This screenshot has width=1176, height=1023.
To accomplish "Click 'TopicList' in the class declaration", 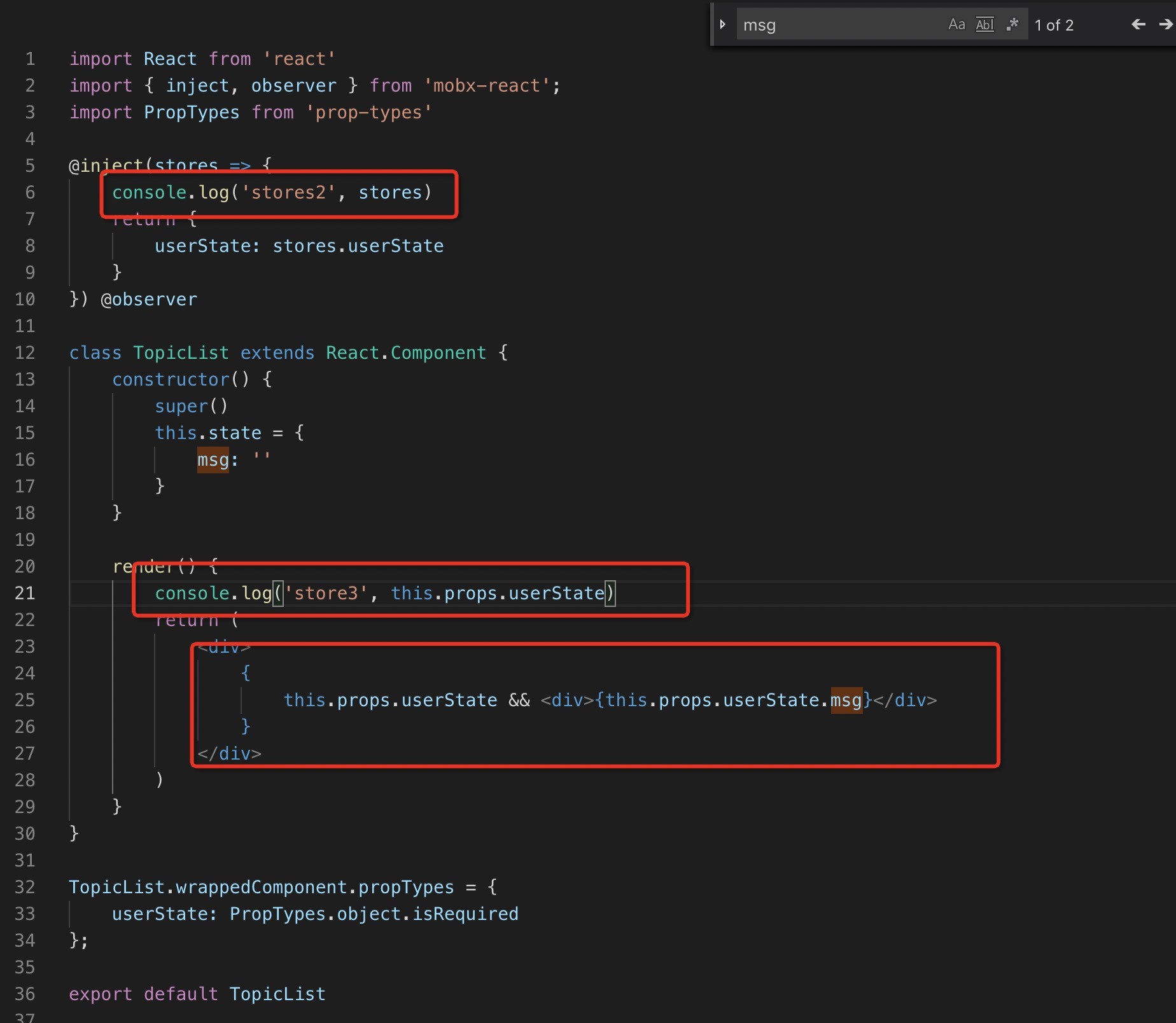I will point(181,353).
